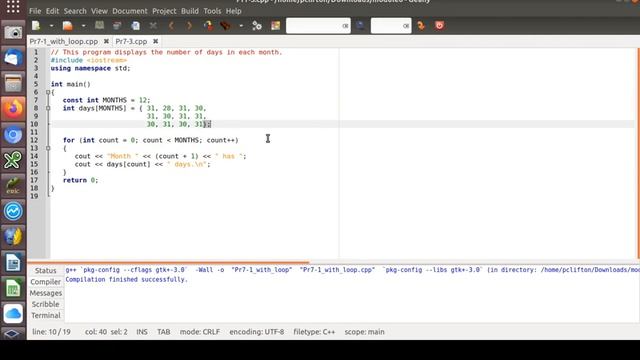Click the Save file toolbar icon
Viewport: 640px width, 360px height.
click(99, 26)
